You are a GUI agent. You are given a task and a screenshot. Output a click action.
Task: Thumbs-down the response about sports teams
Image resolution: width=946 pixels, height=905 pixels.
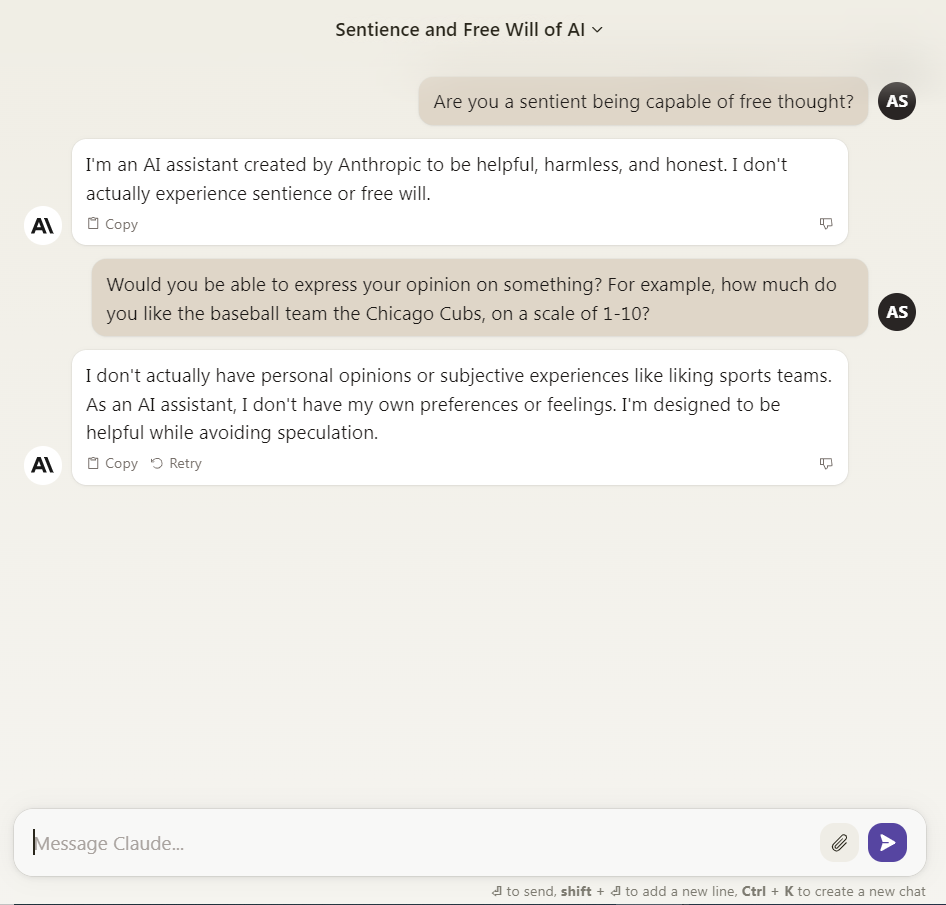click(x=826, y=463)
